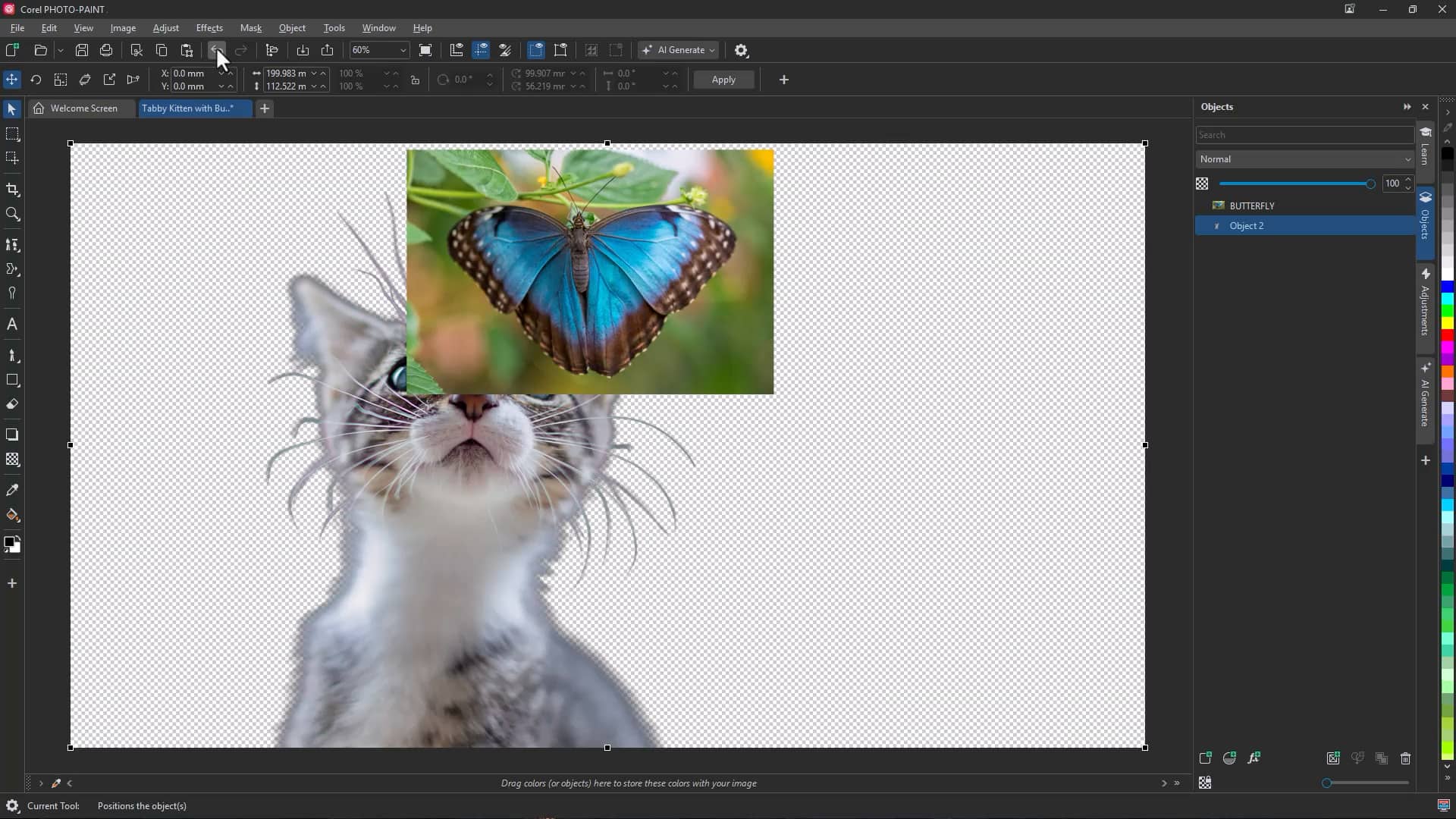The width and height of the screenshot is (1456, 819).
Task: Toggle the lock aspect ratio icon
Action: [x=415, y=80]
